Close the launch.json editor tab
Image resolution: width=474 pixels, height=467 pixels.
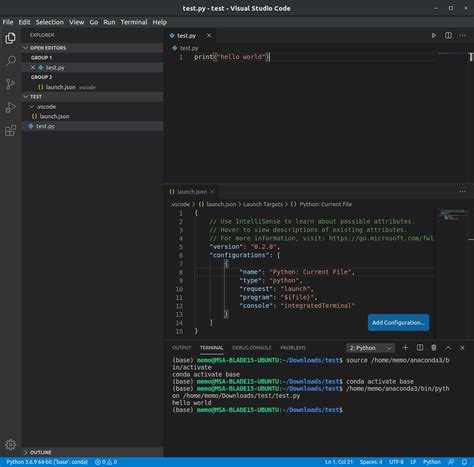(212, 191)
